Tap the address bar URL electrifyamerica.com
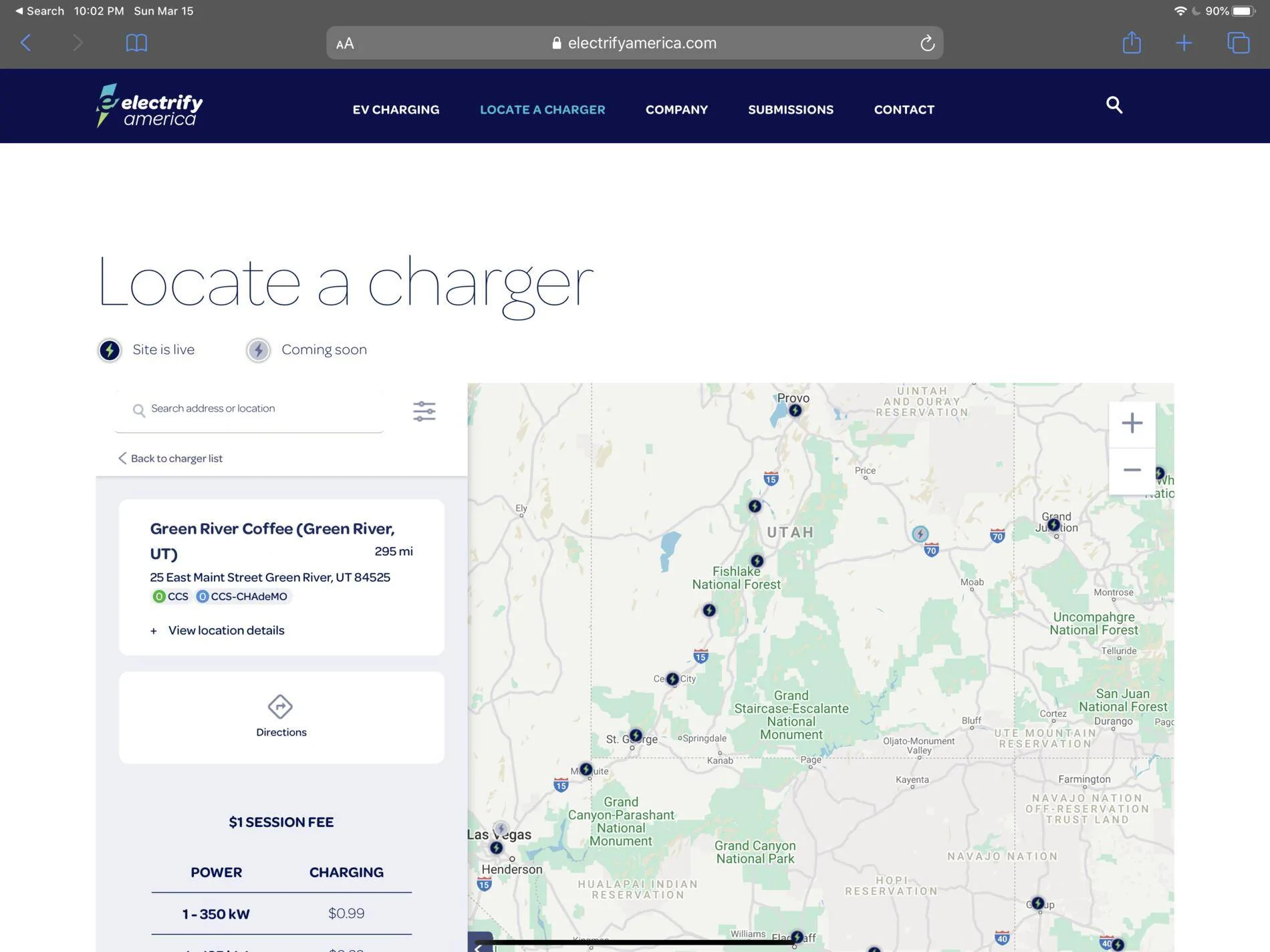The height and width of the screenshot is (952, 1270). point(642,43)
